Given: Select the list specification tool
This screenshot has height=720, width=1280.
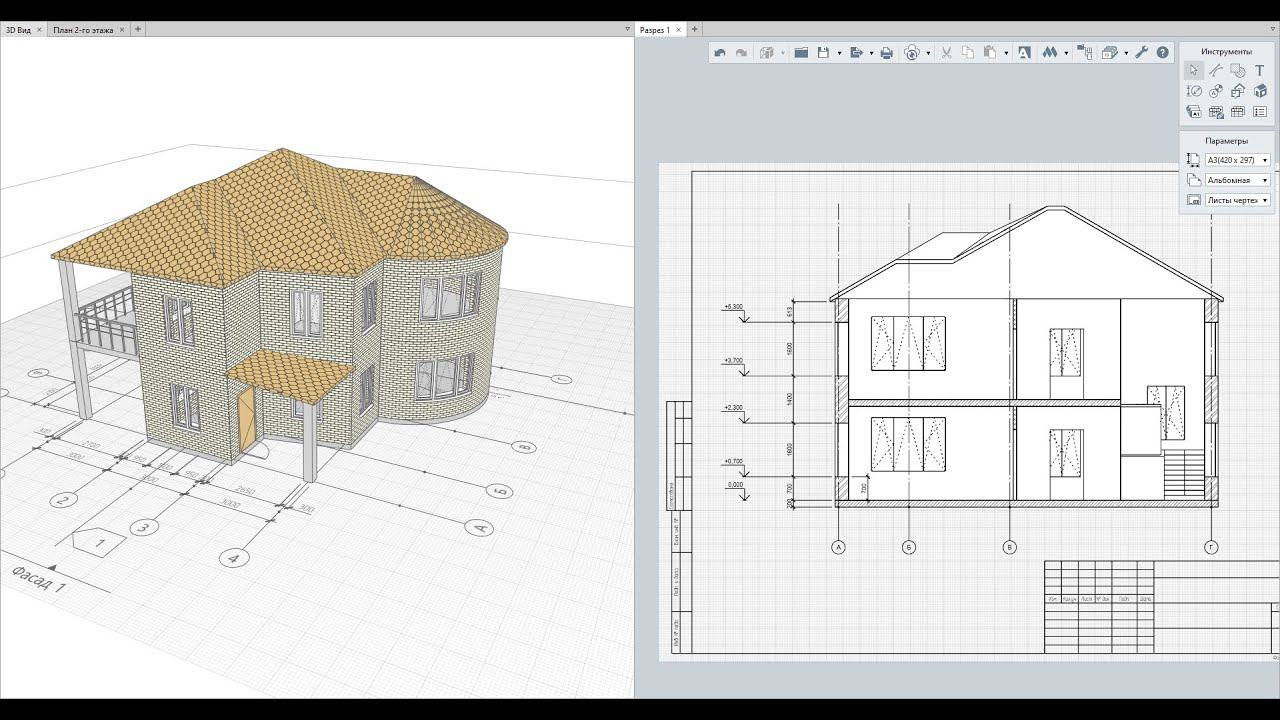Looking at the screenshot, I should tap(1260, 112).
